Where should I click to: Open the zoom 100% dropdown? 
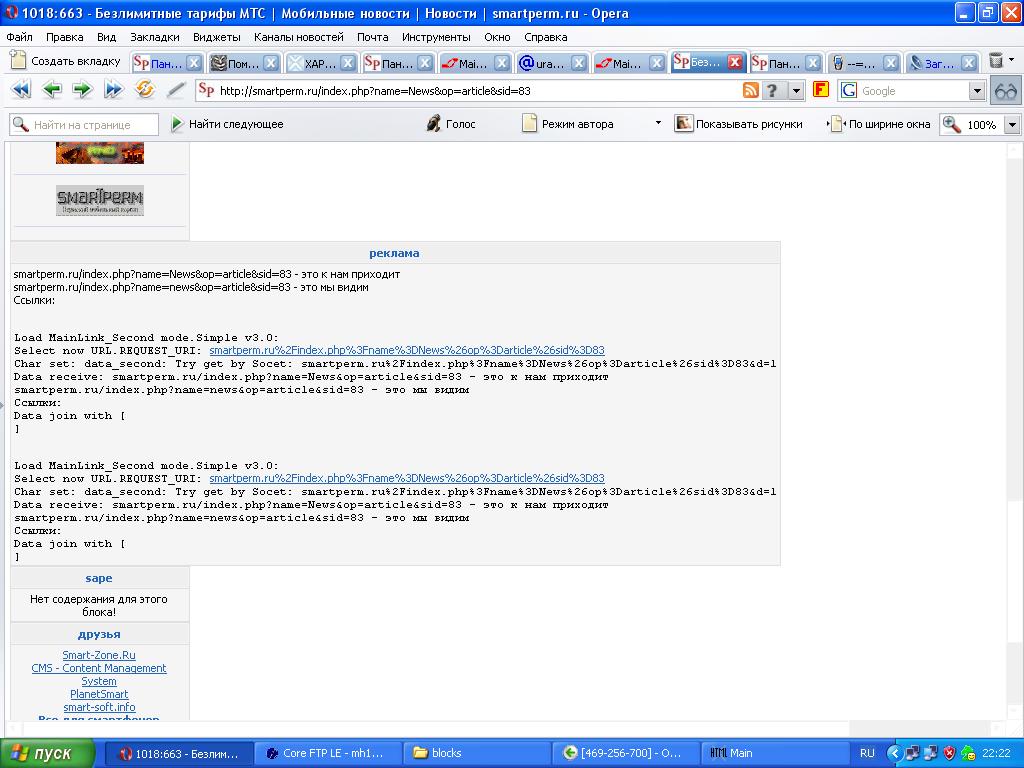click(1011, 125)
